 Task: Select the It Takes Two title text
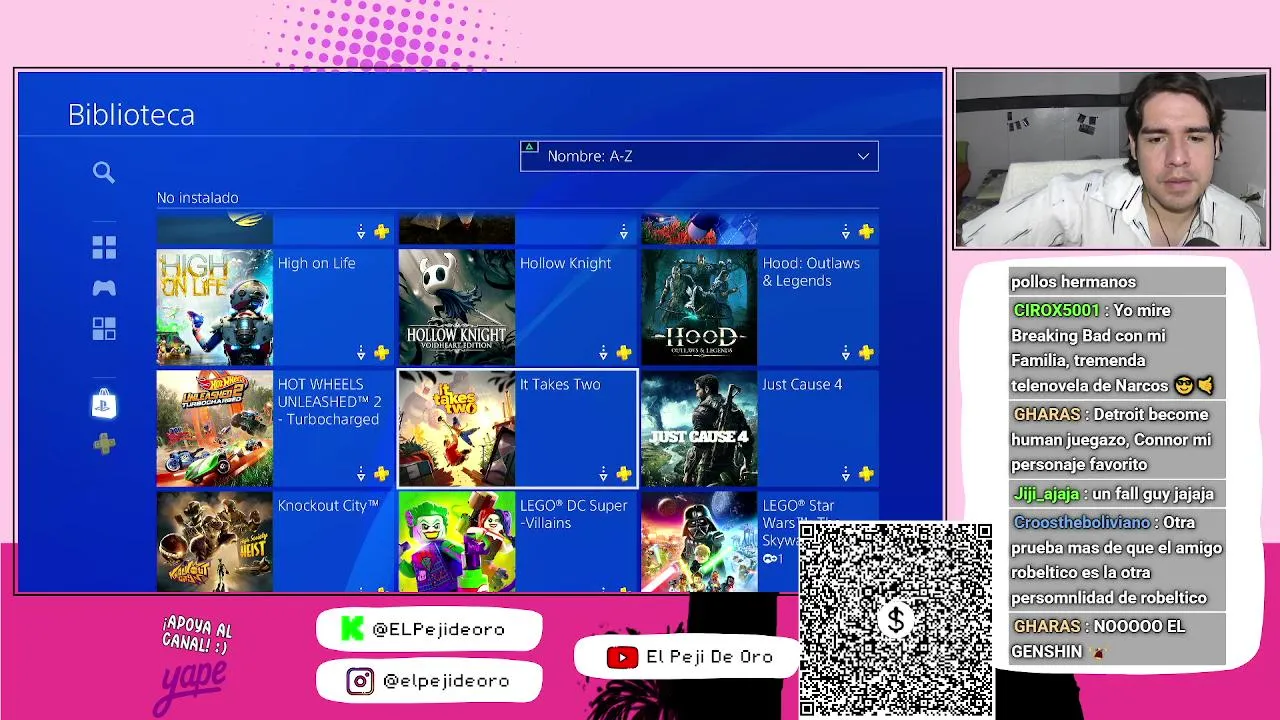[560, 384]
